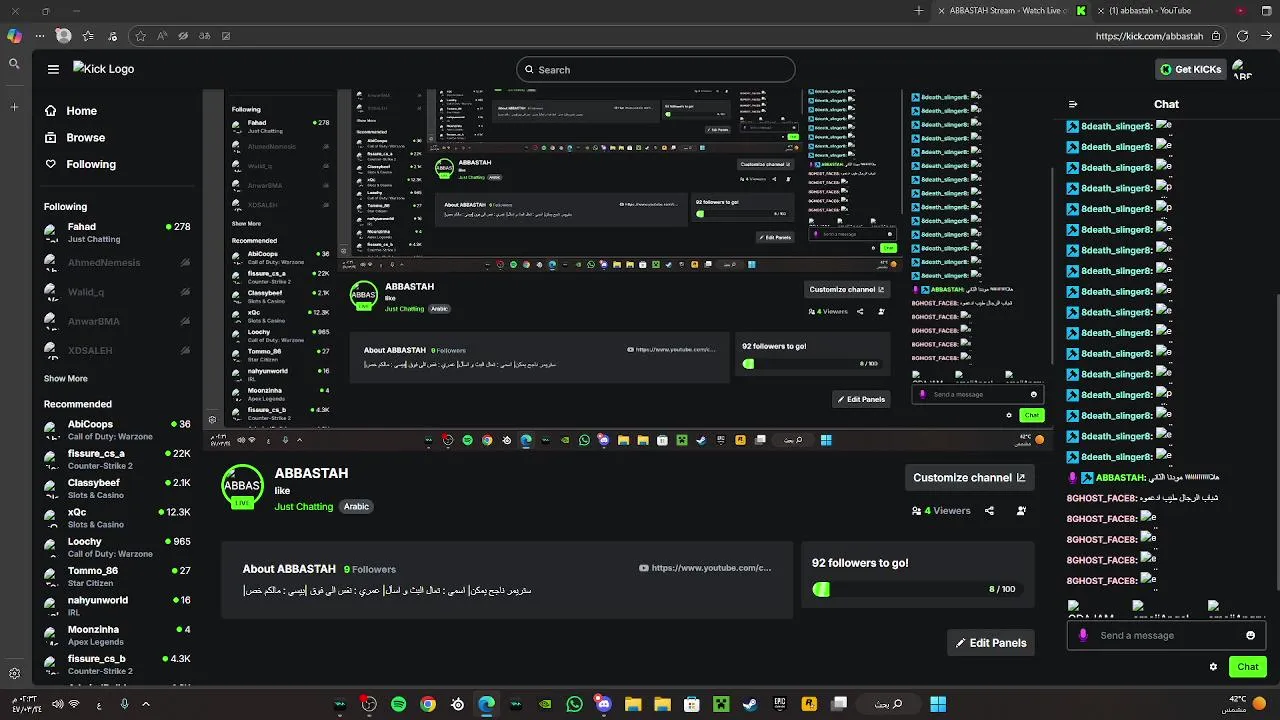
Task: Click the 9 Followers text
Action: [370, 569]
